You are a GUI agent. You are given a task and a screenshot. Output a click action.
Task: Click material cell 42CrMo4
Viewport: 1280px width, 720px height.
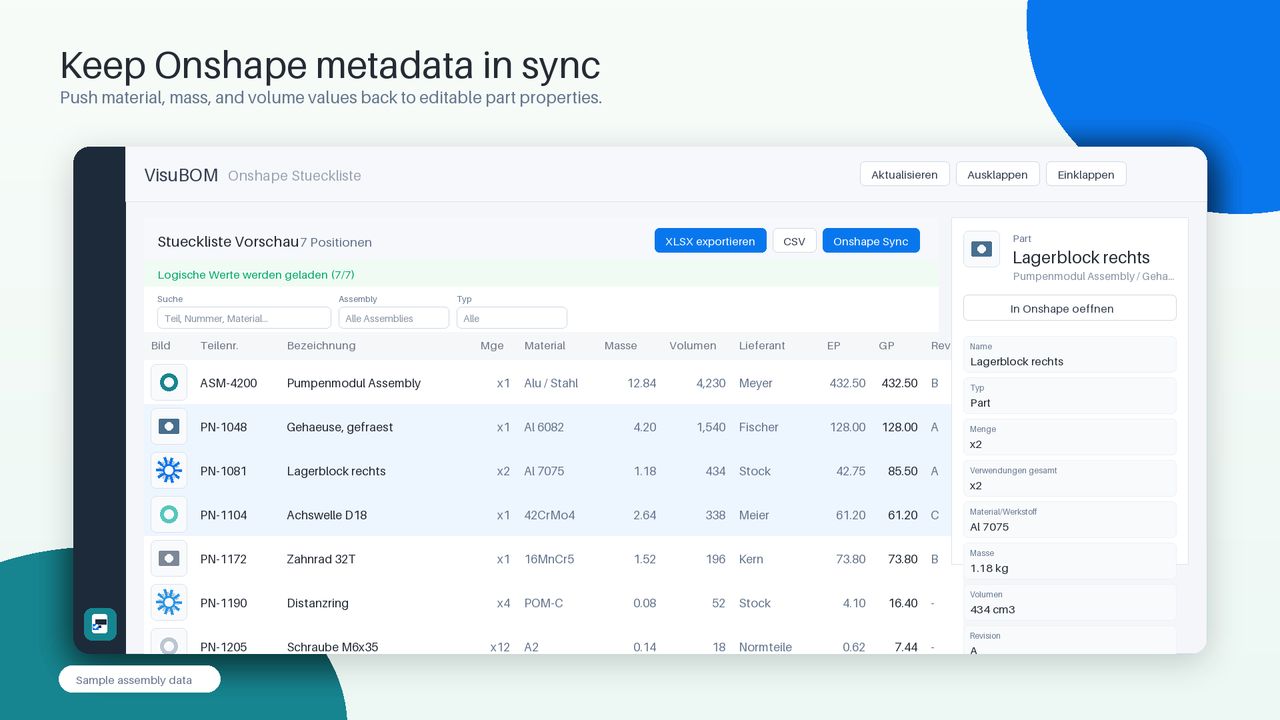pos(550,515)
